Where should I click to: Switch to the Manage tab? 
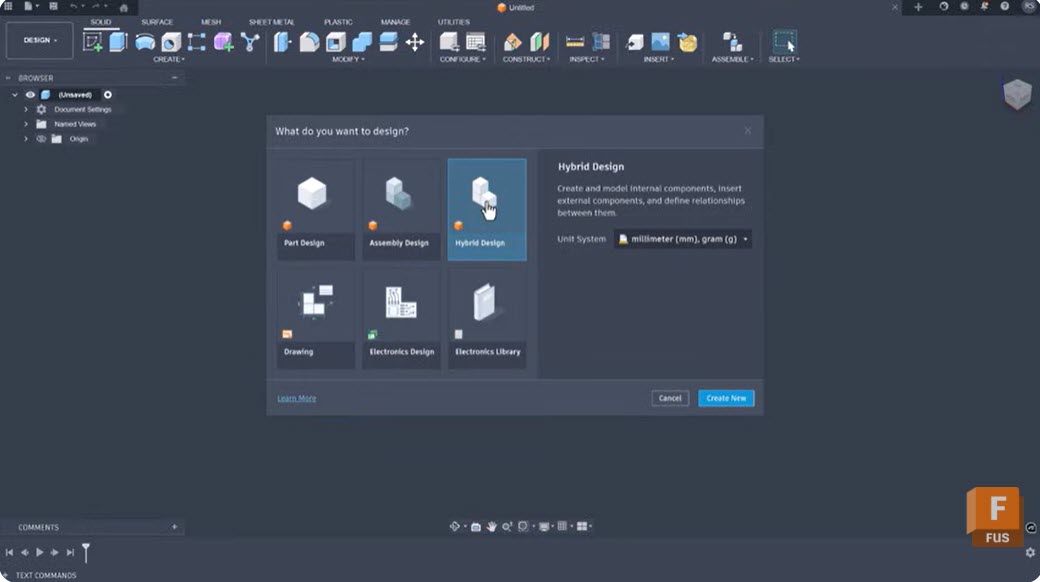pyautogui.click(x=395, y=22)
